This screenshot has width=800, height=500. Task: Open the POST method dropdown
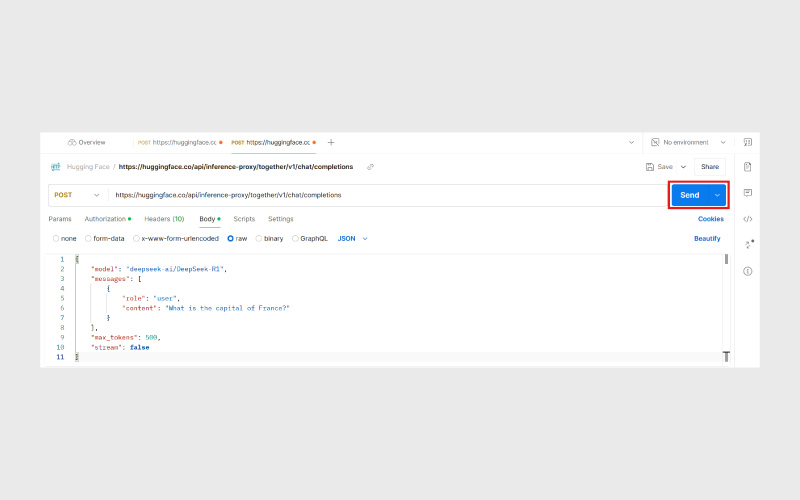[x=77, y=195]
